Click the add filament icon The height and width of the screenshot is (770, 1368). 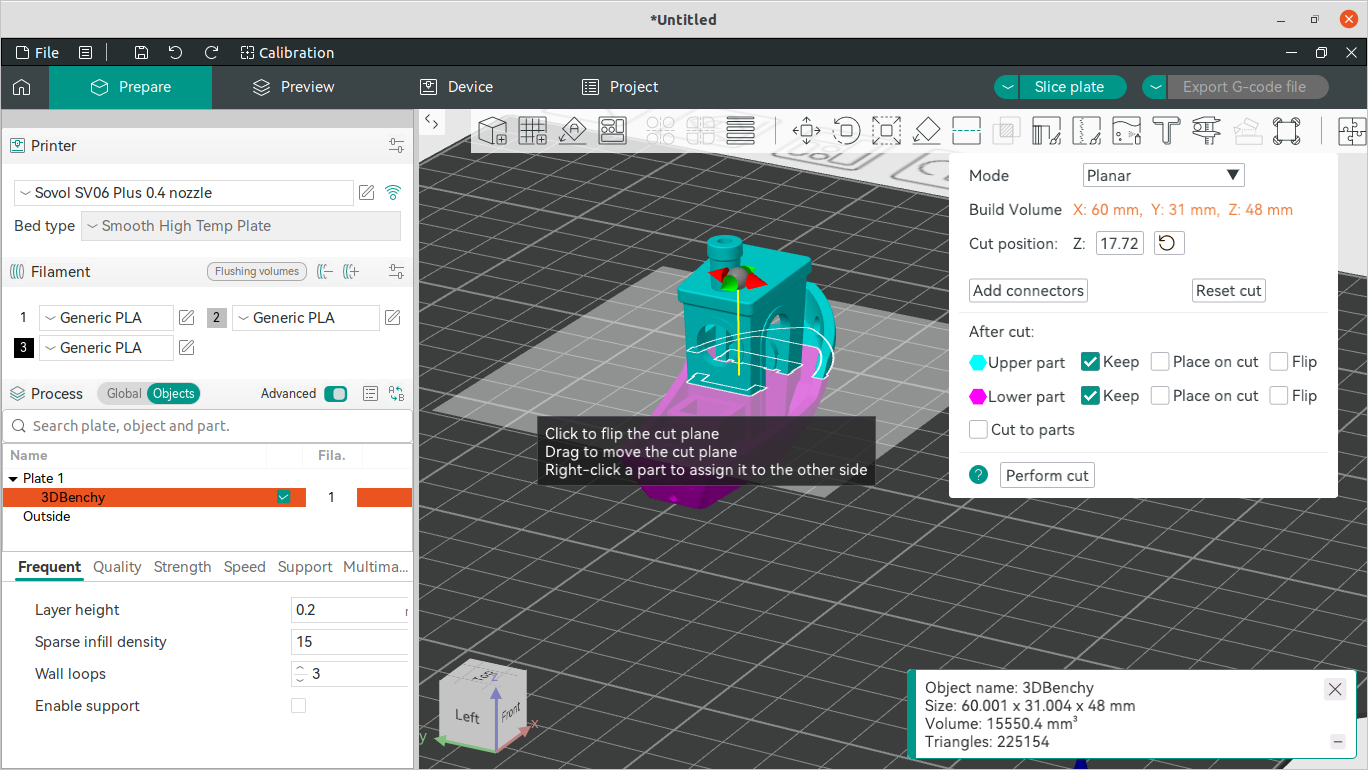point(350,271)
